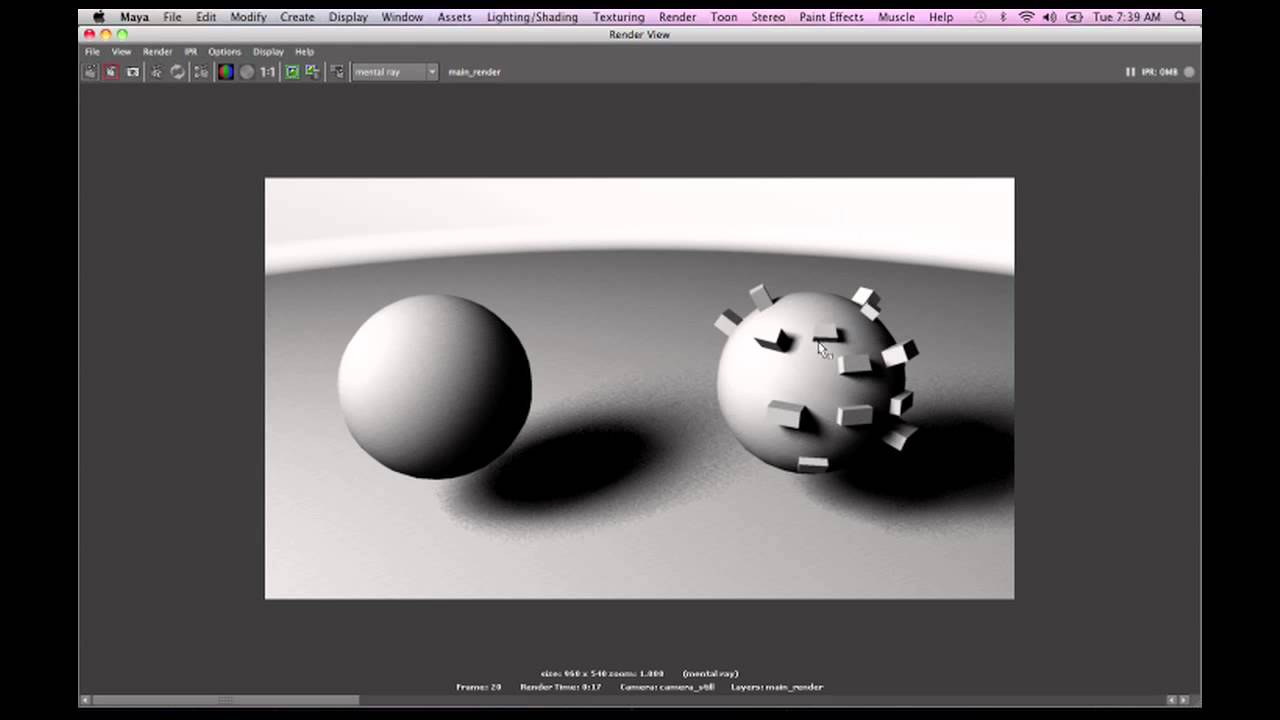The width and height of the screenshot is (1280, 720).
Task: Toggle Display RGB channels icon
Action: point(226,72)
